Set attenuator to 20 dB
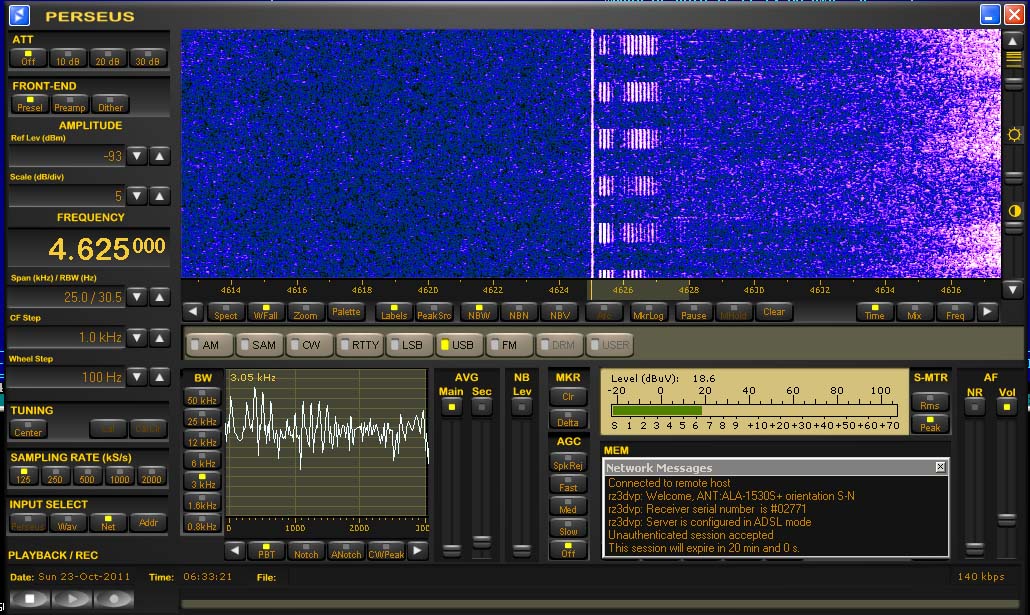 108,58
